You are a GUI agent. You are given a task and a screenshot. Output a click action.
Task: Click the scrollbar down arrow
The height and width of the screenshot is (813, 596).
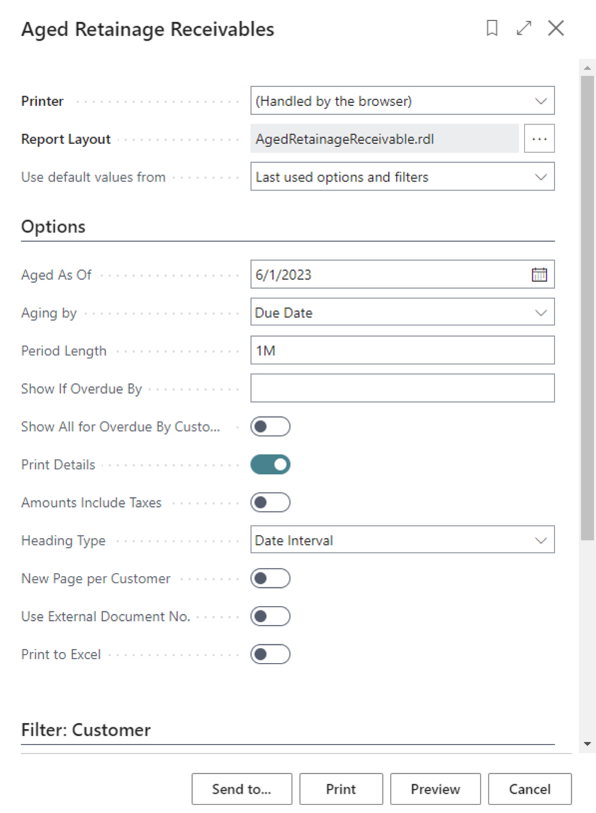tap(587, 744)
